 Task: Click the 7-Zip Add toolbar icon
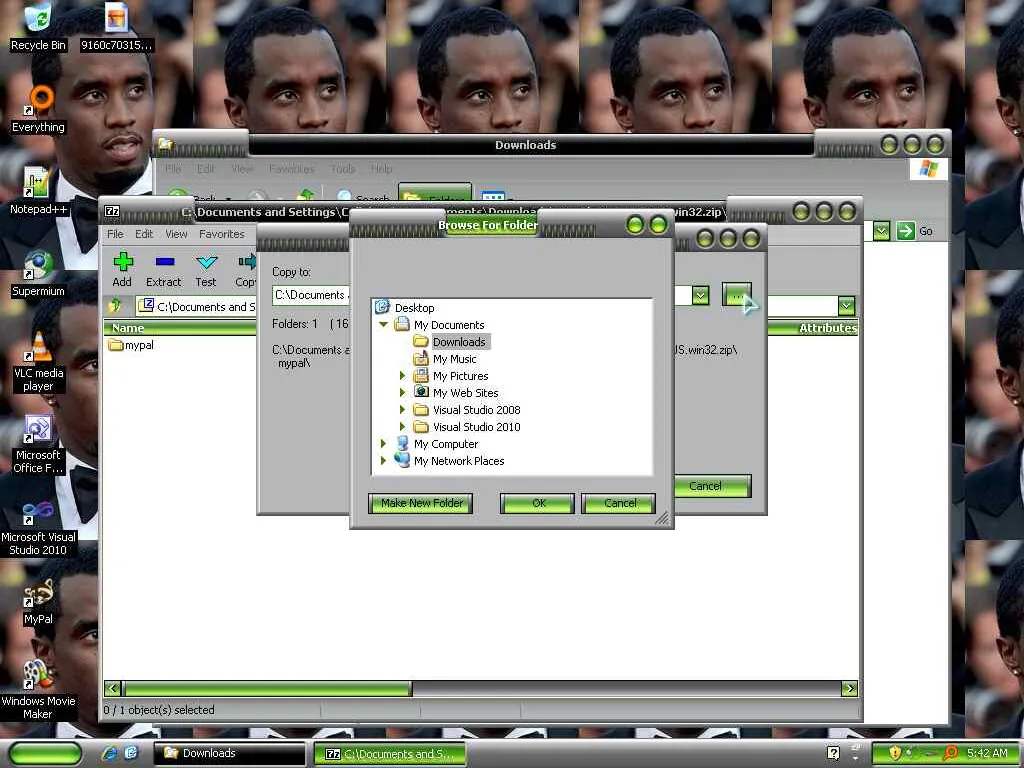pyautogui.click(x=122, y=270)
